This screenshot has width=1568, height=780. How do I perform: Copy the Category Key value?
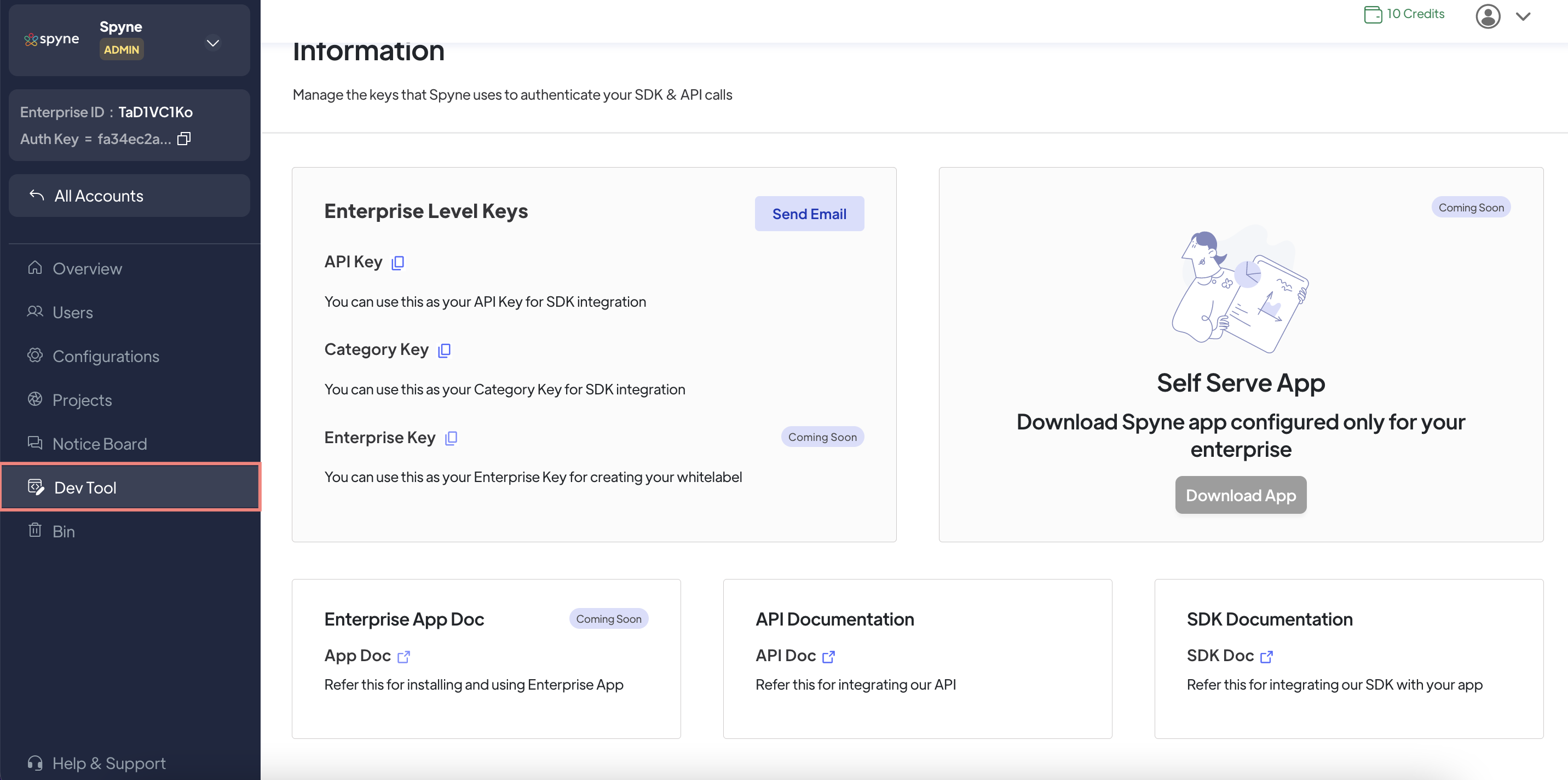[x=445, y=350]
